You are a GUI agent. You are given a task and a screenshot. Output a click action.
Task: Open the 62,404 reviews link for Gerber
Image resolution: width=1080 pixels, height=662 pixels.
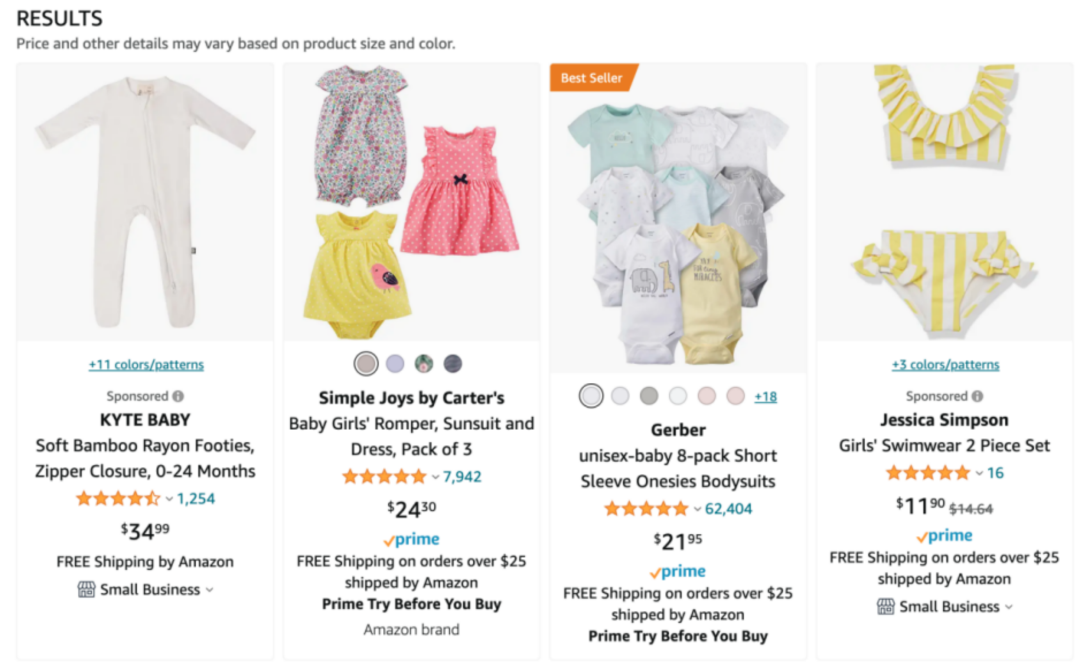tap(729, 509)
